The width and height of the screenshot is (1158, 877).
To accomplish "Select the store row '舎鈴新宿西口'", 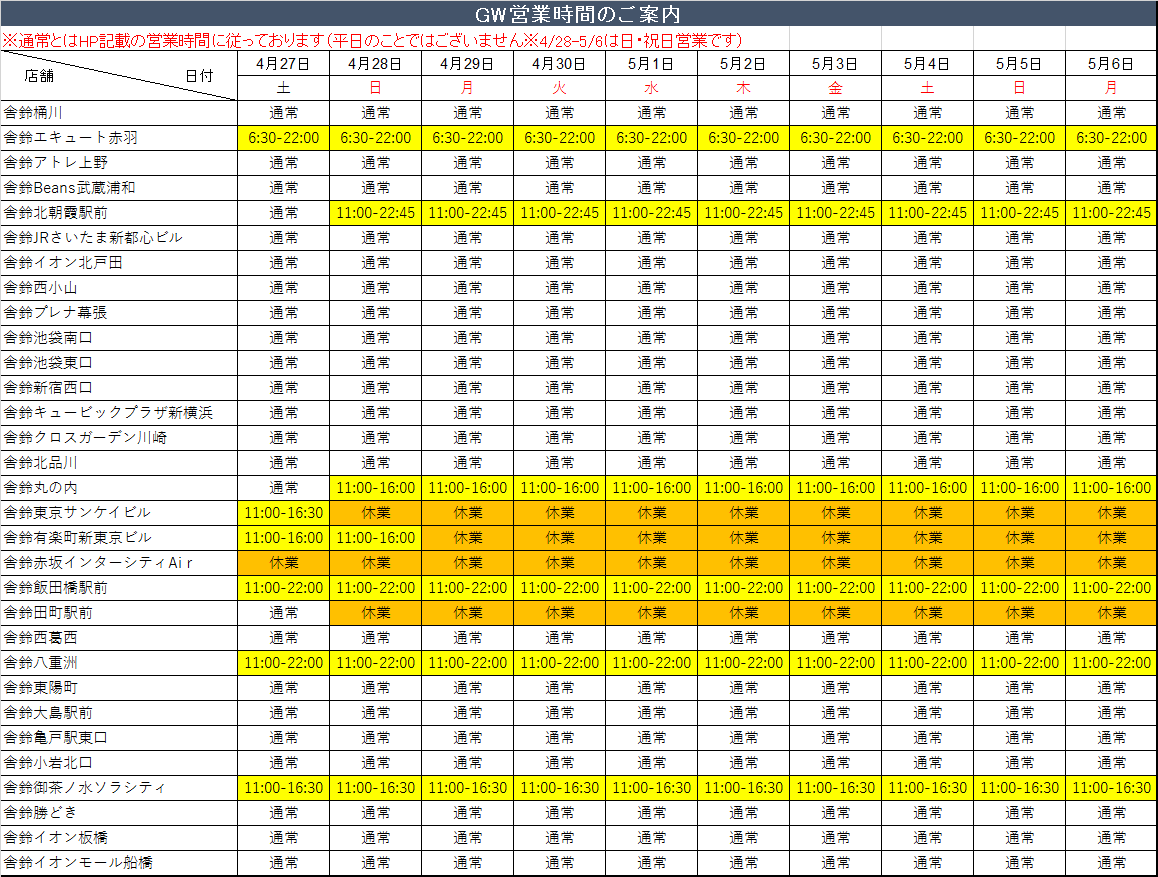I will pos(579,388).
